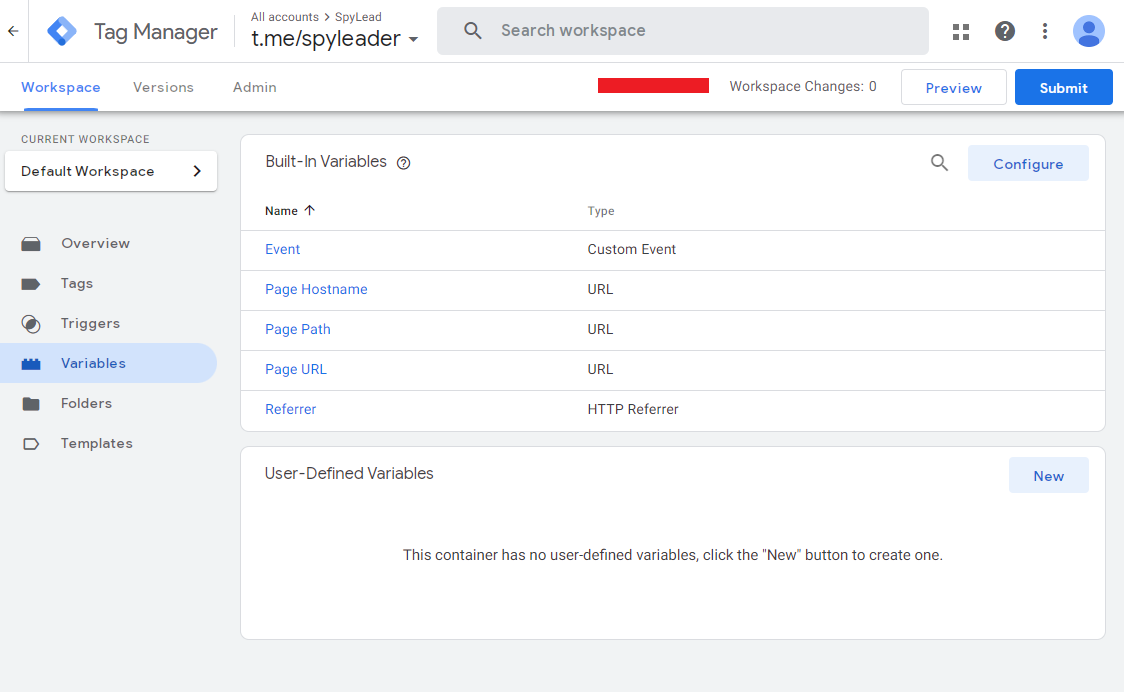This screenshot has height=692, width=1124.
Task: Click the Built-In Variables heading
Action: pyautogui.click(x=326, y=162)
